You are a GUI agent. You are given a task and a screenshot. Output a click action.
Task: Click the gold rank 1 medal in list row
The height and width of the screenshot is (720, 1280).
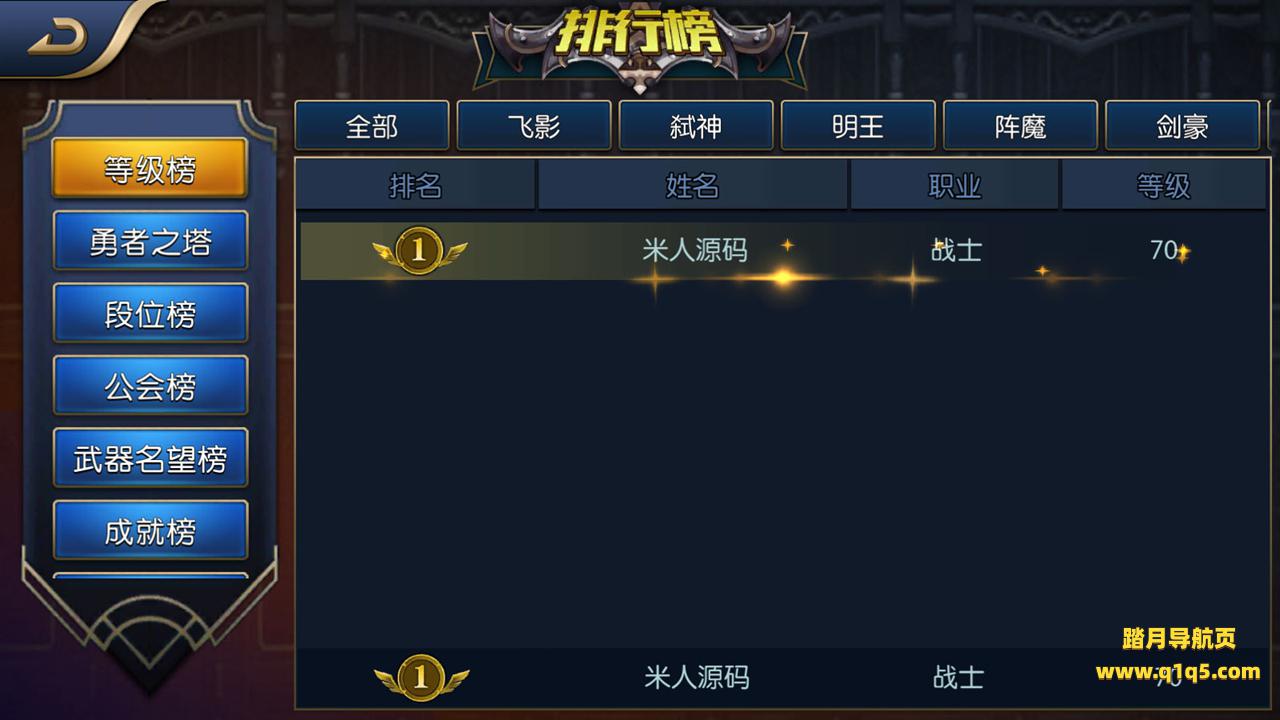pos(420,251)
